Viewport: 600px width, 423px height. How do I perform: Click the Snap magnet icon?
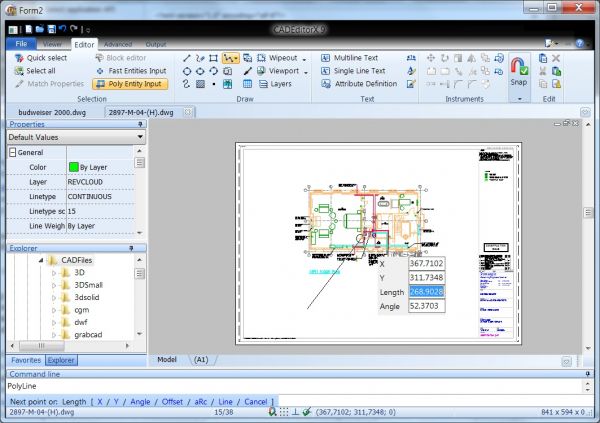click(x=518, y=66)
